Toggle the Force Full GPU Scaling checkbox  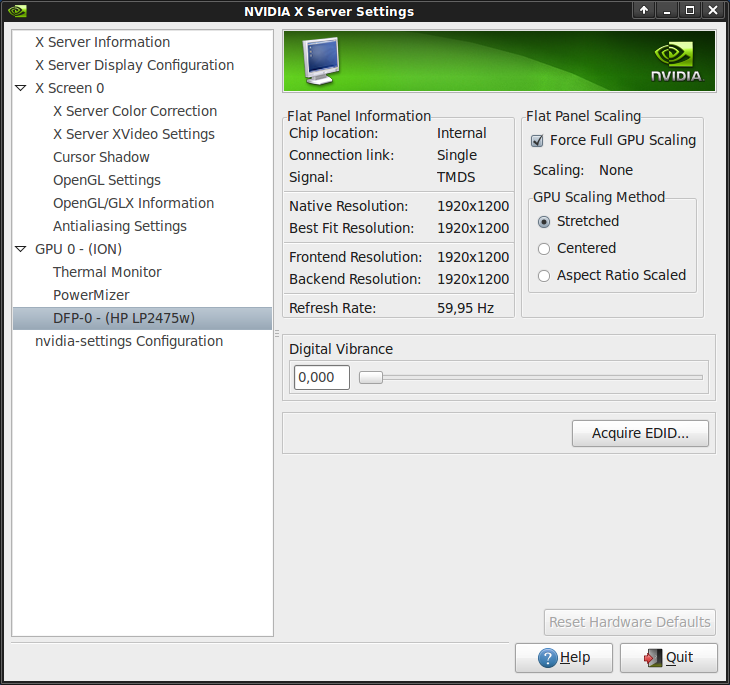(x=537, y=141)
